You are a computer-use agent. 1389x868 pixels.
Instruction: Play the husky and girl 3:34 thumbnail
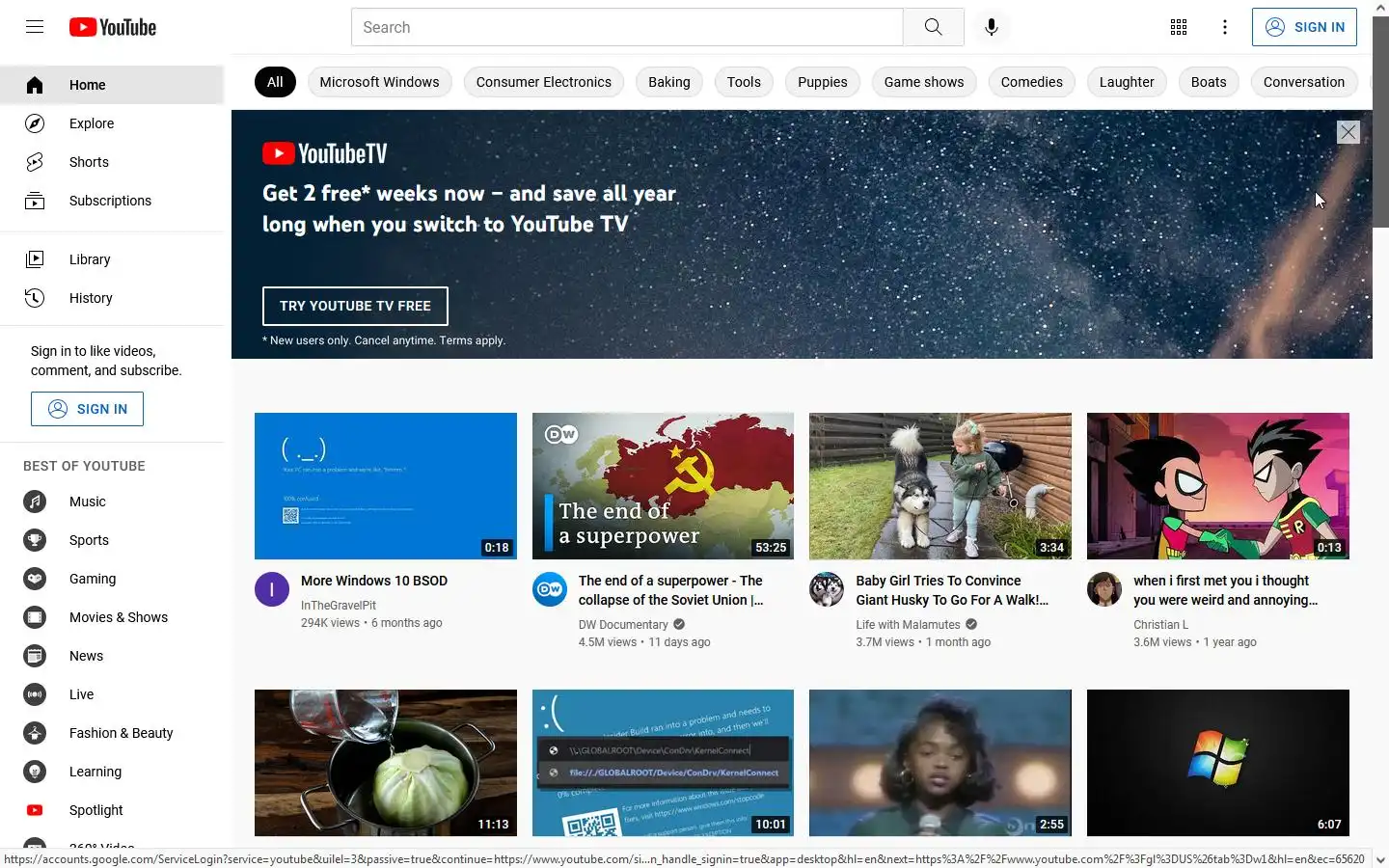click(x=940, y=486)
